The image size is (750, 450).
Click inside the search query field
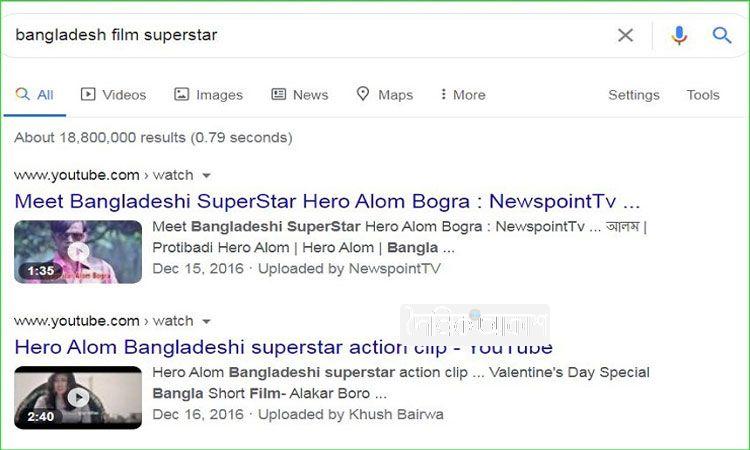click(x=300, y=36)
